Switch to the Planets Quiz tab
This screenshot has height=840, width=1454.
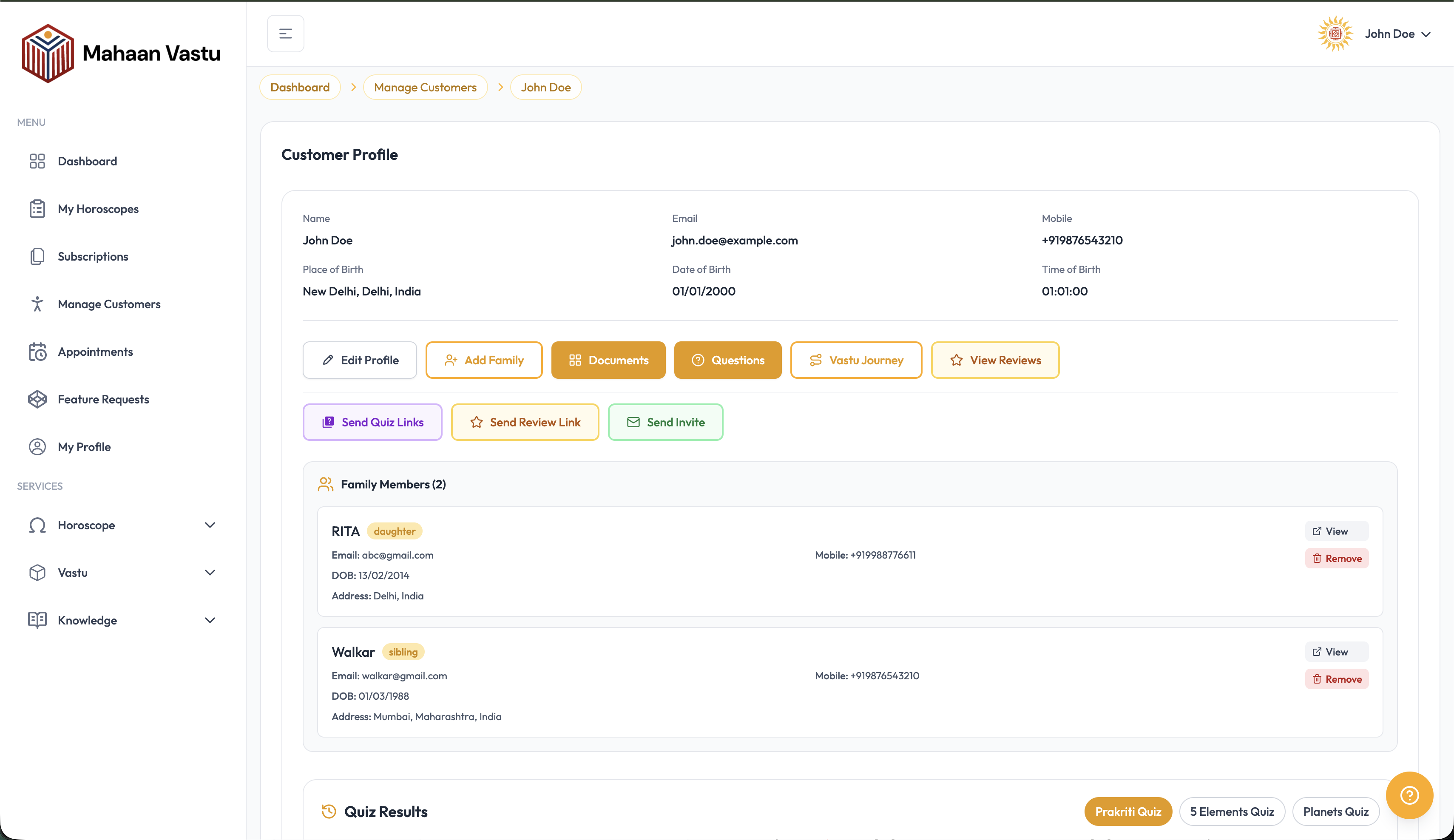(x=1336, y=811)
